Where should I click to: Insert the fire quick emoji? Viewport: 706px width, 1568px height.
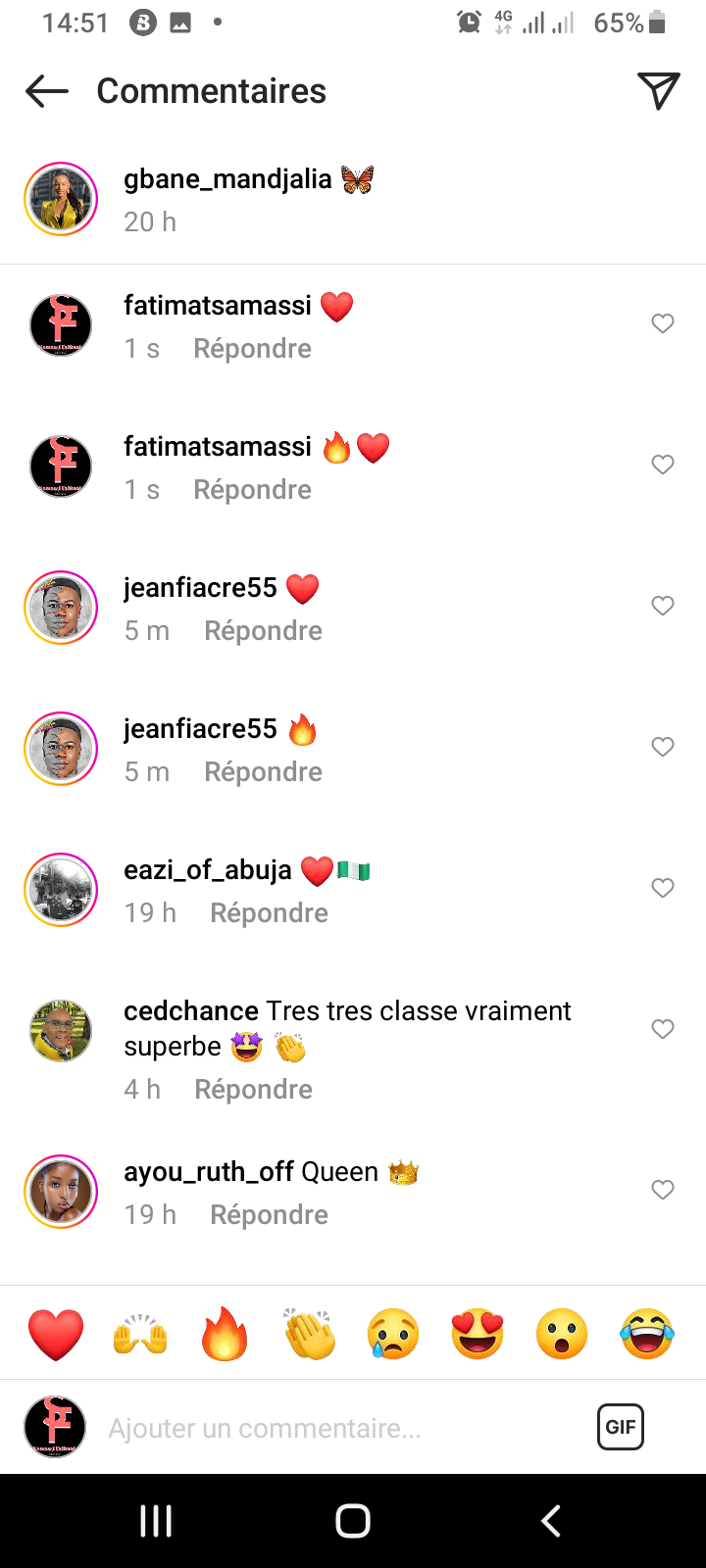[x=225, y=1334]
